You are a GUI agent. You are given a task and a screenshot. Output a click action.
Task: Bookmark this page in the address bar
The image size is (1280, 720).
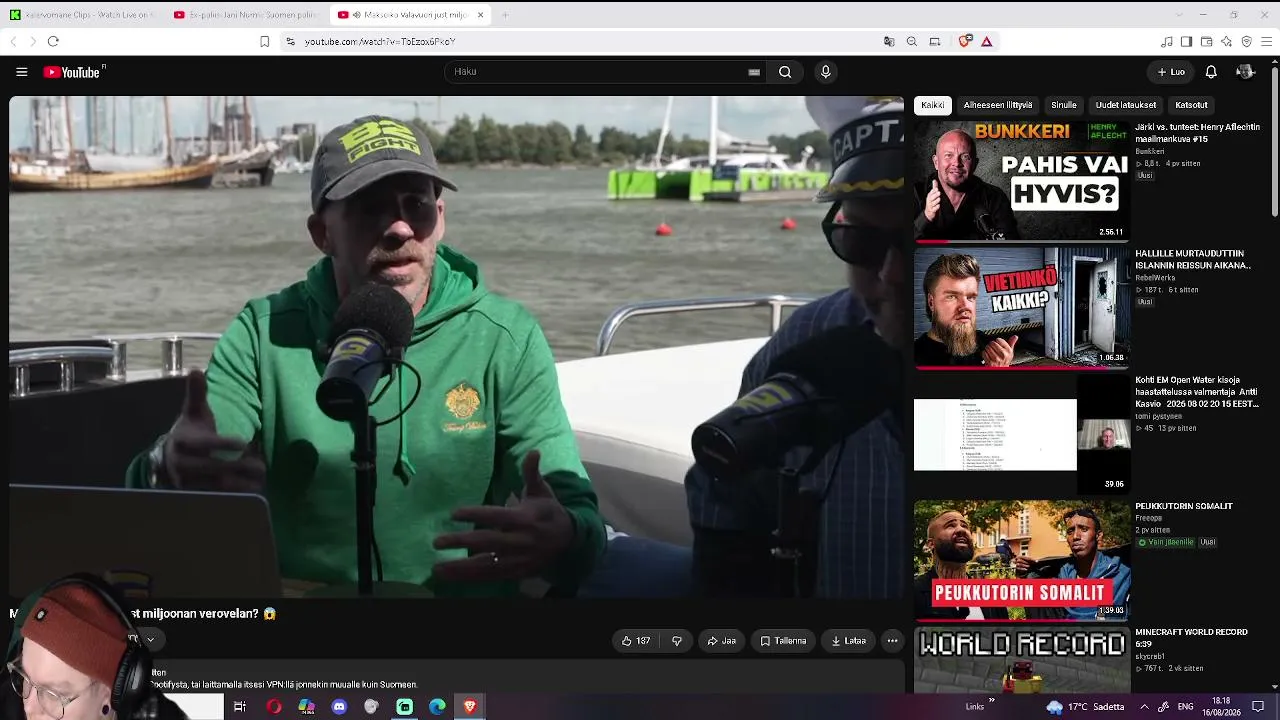[x=264, y=41]
